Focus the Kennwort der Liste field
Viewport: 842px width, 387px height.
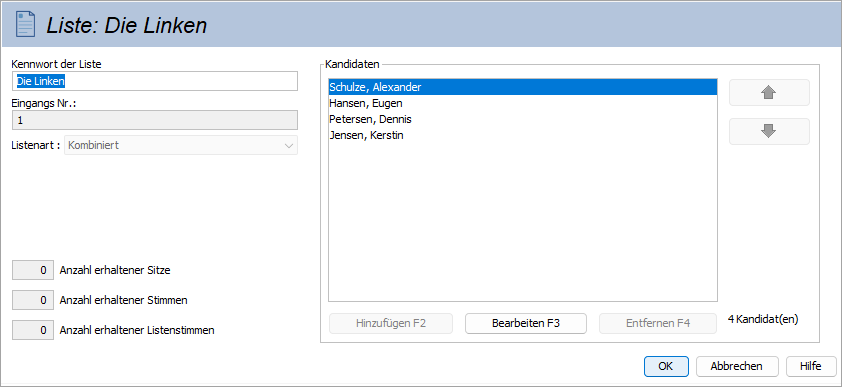(x=155, y=81)
